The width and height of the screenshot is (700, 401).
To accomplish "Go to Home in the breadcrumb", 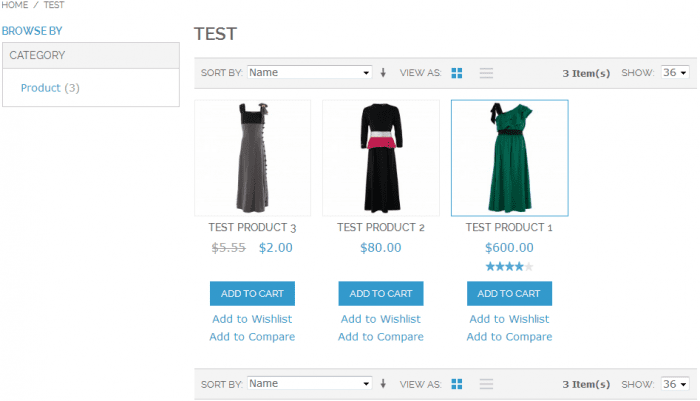I will [x=14, y=5].
